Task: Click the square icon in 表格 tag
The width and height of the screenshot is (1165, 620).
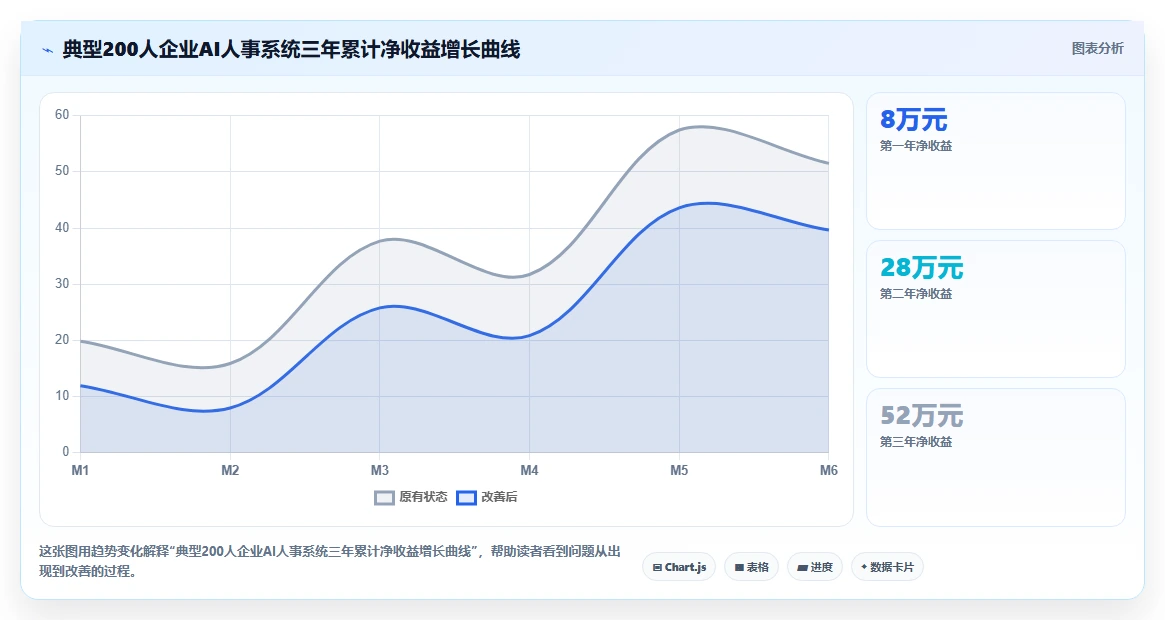Action: pos(739,567)
